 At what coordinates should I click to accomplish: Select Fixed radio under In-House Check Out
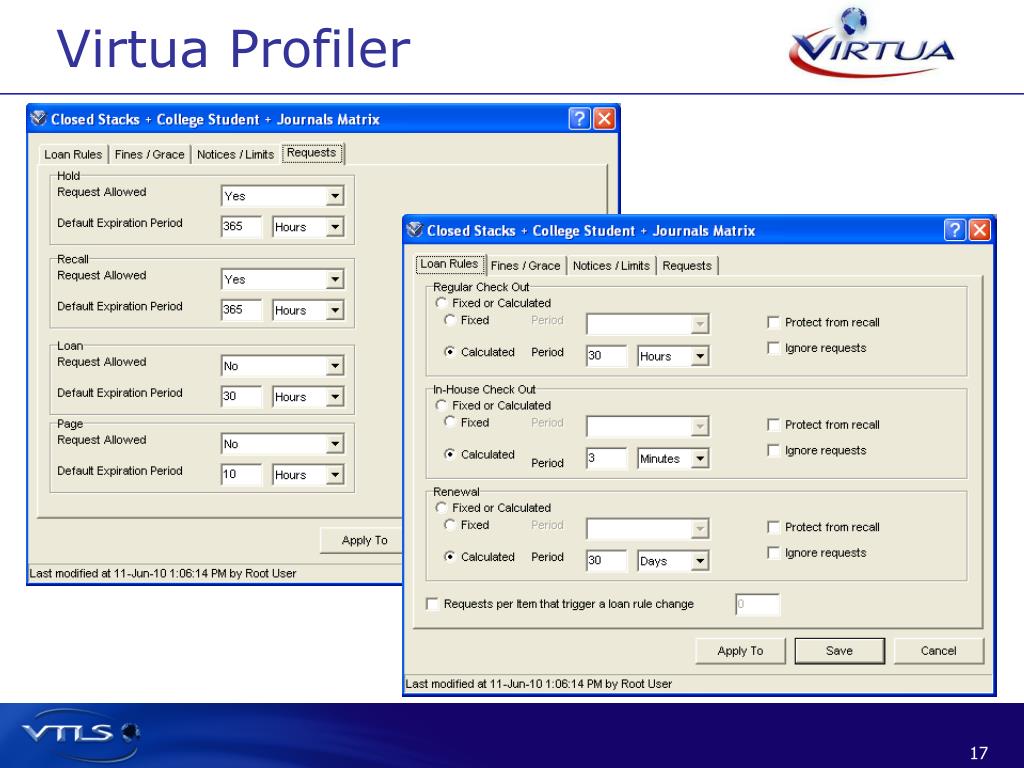(449, 422)
